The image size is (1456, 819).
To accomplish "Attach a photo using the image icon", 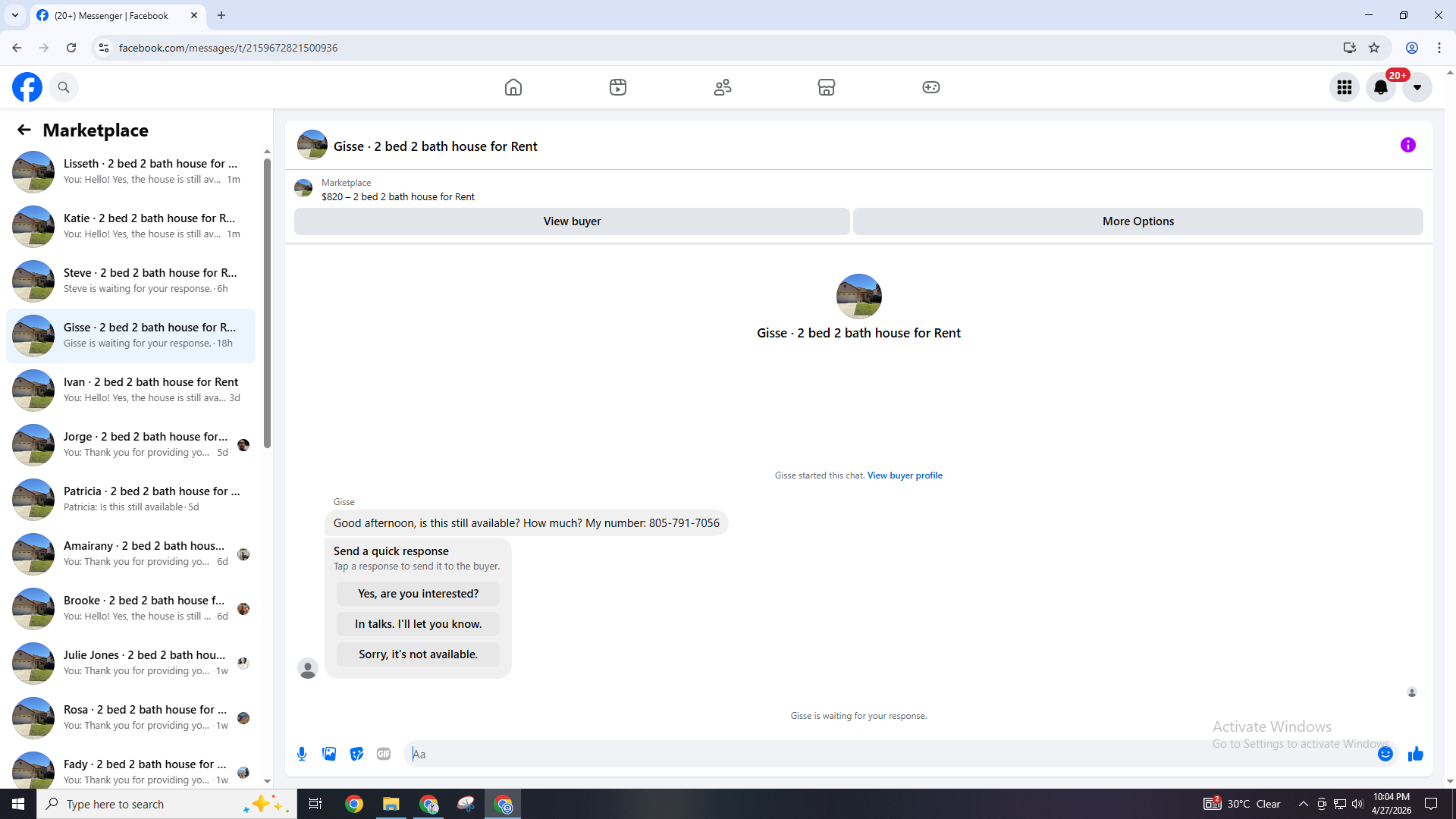I will click(x=329, y=754).
